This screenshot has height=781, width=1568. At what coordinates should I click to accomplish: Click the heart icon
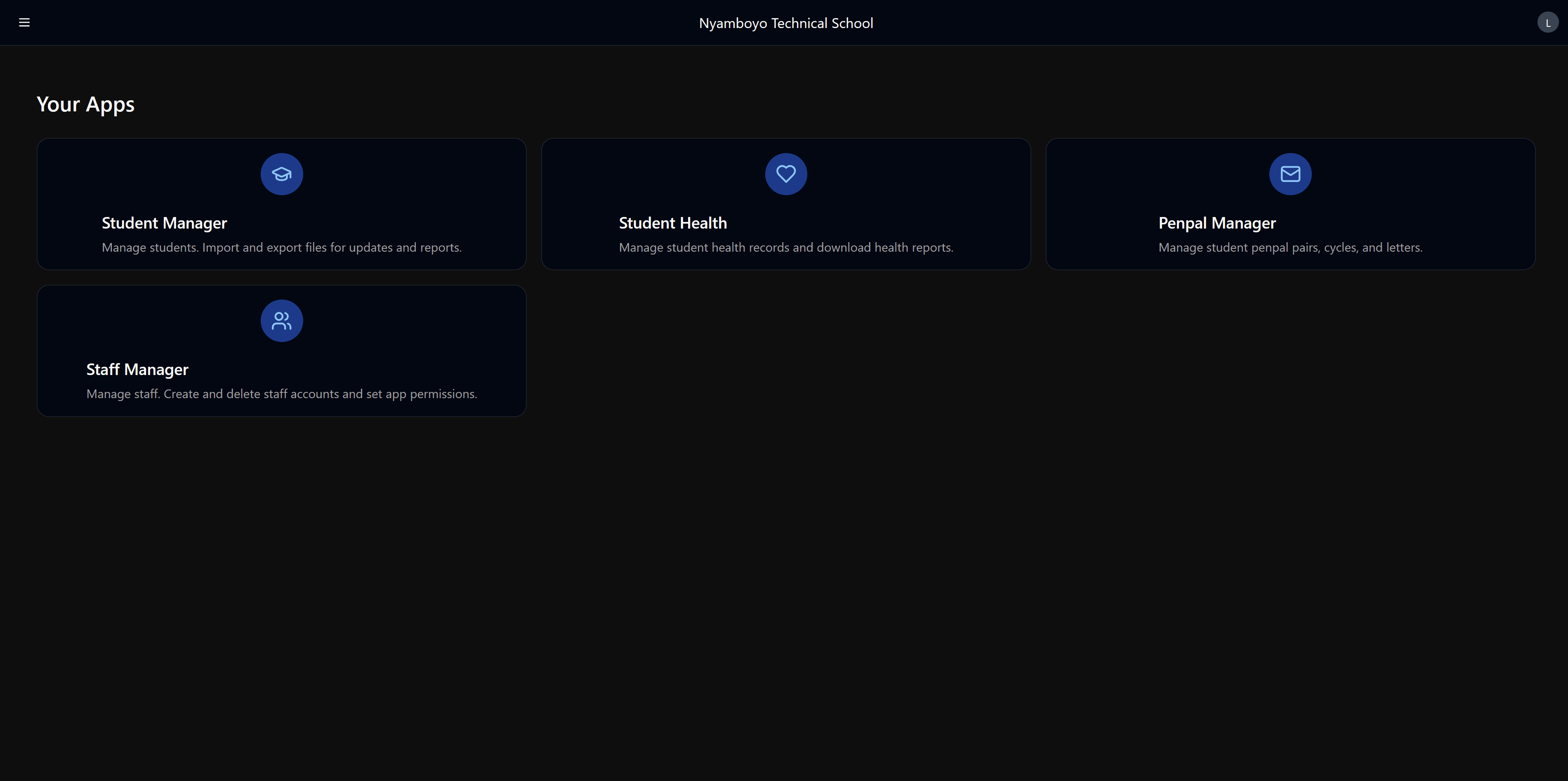pos(786,174)
